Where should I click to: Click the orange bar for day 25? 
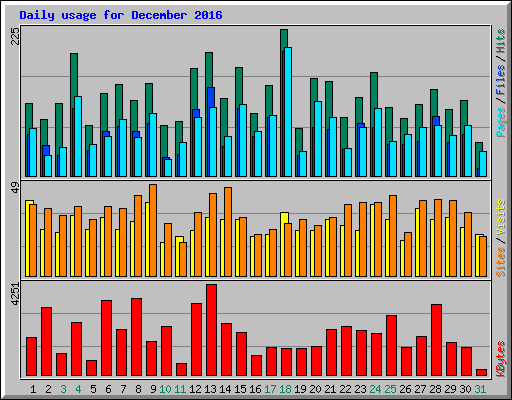(x=393, y=236)
